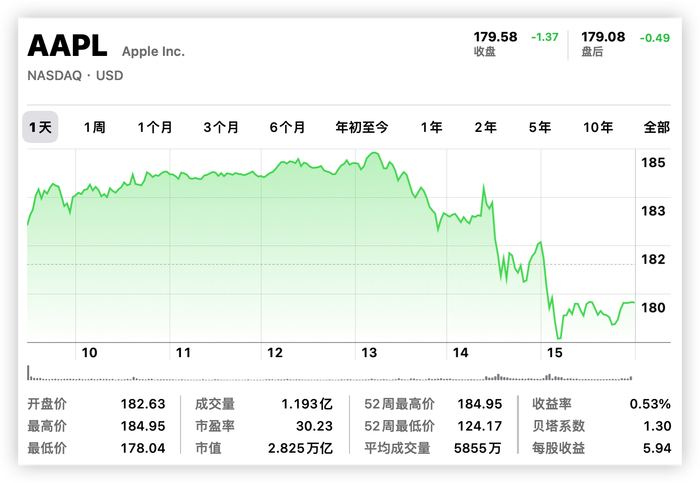Click the AAPL ticker symbol heading
The height and width of the screenshot is (483, 700).
(69, 46)
